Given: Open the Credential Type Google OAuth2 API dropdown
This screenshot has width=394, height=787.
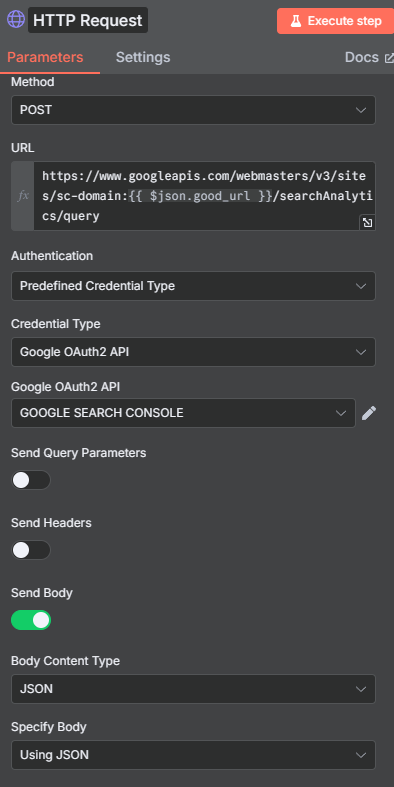Looking at the screenshot, I should [x=193, y=352].
